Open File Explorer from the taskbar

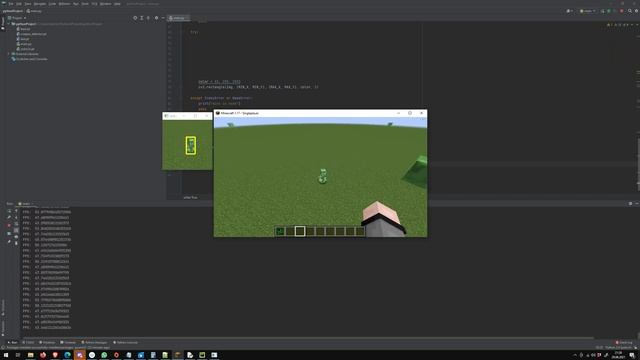coord(31,355)
